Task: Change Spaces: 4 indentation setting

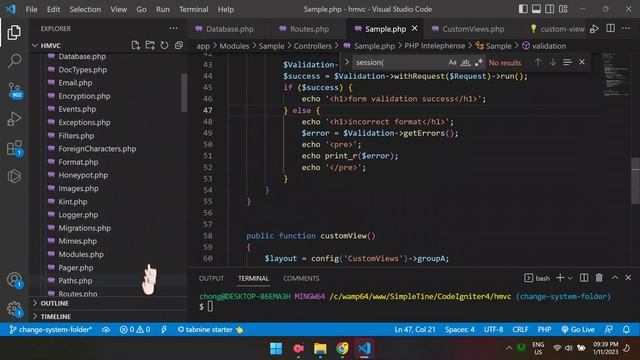Action: coord(460,329)
